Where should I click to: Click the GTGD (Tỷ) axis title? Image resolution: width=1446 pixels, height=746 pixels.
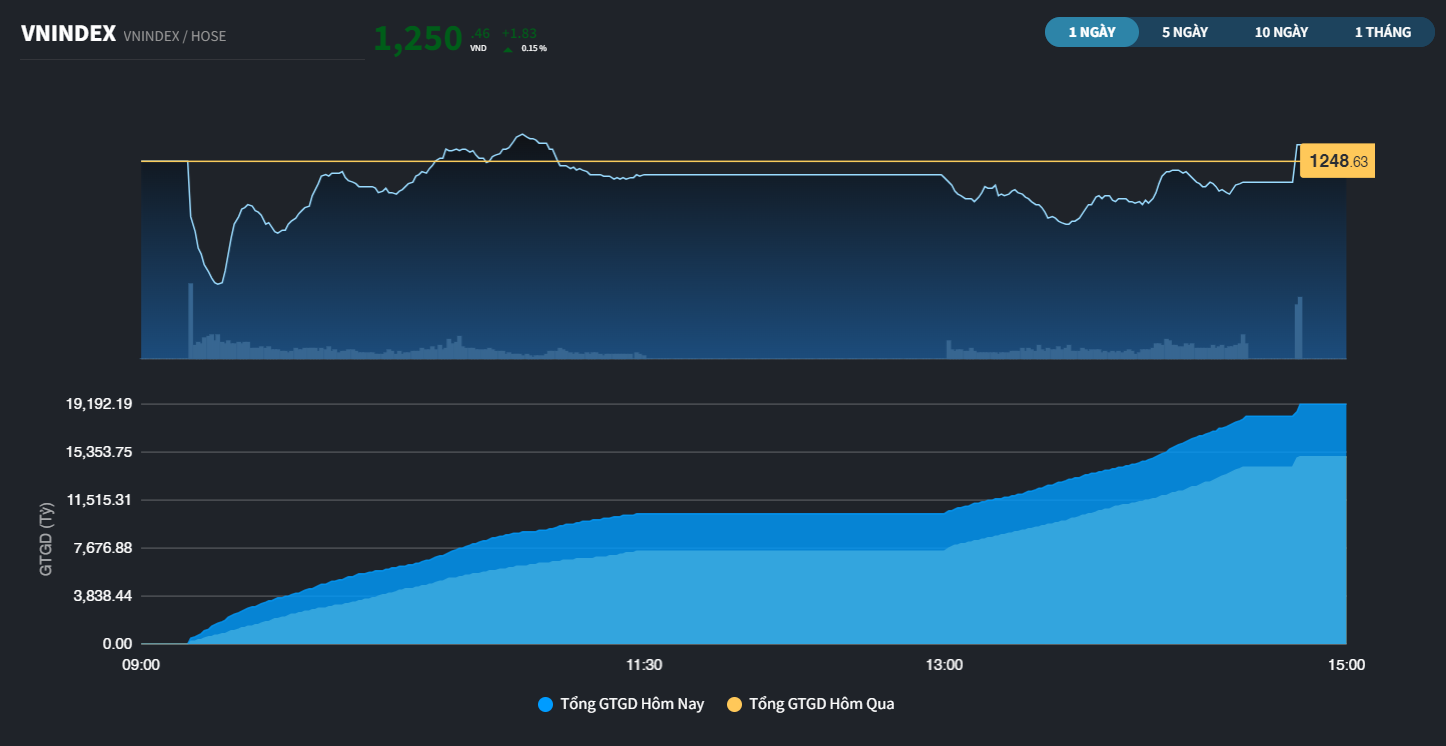pyautogui.click(x=45, y=539)
